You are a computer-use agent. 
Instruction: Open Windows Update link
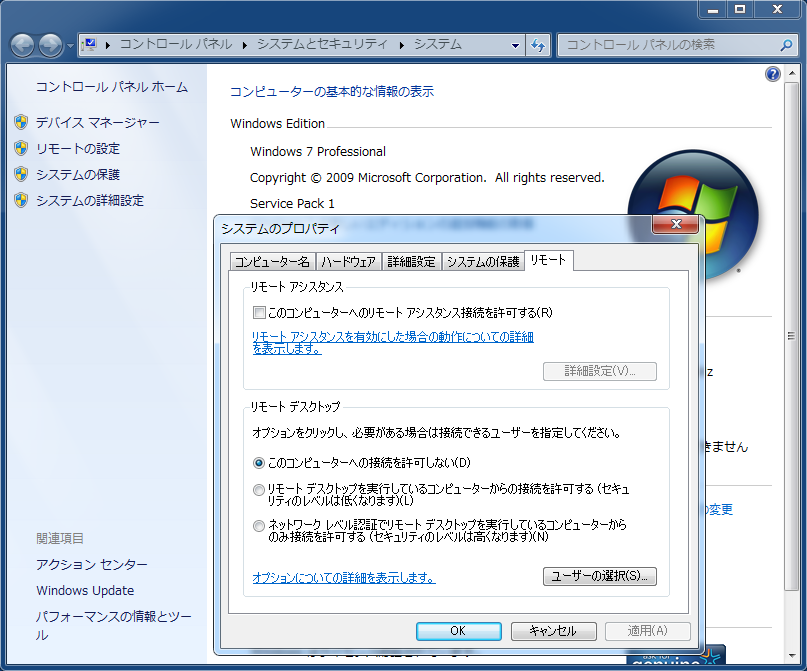point(85,590)
